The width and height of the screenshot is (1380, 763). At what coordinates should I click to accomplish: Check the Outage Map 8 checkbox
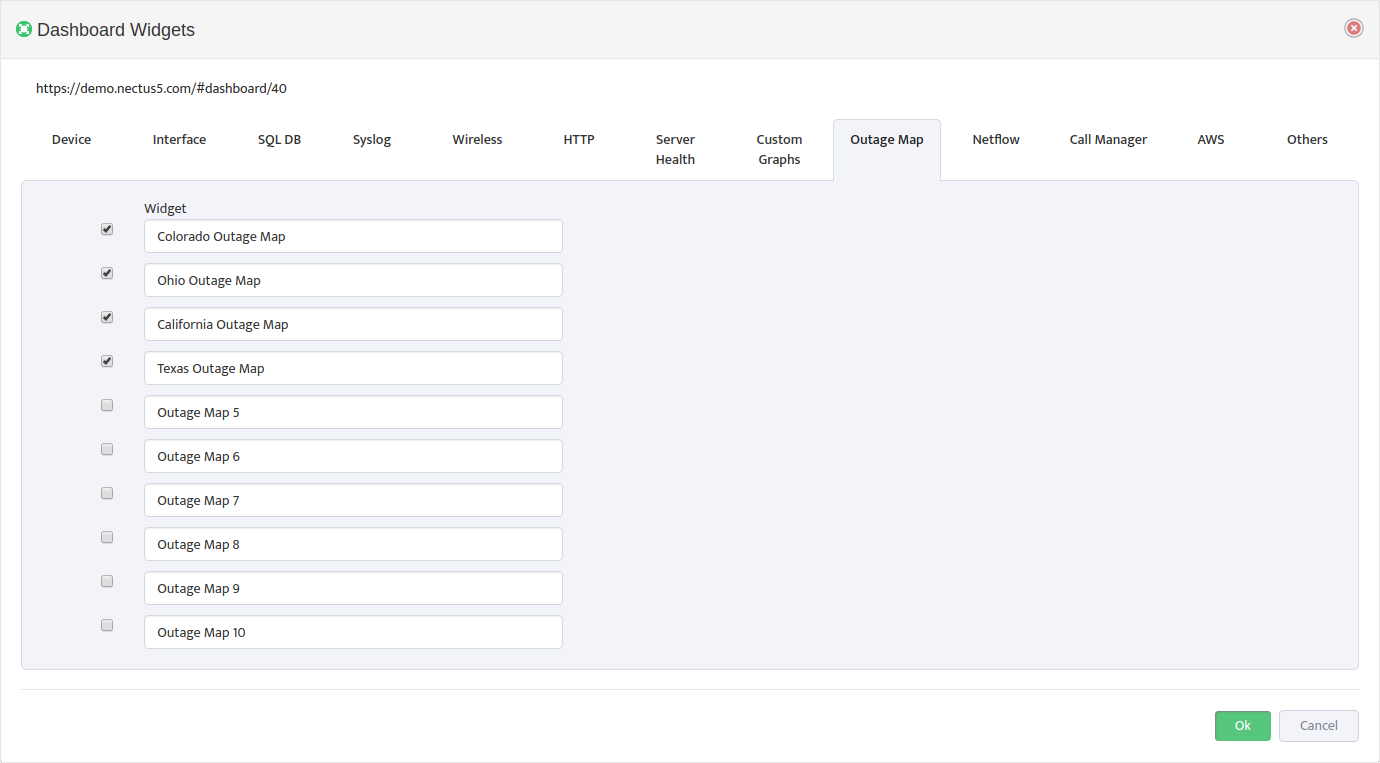(x=107, y=537)
